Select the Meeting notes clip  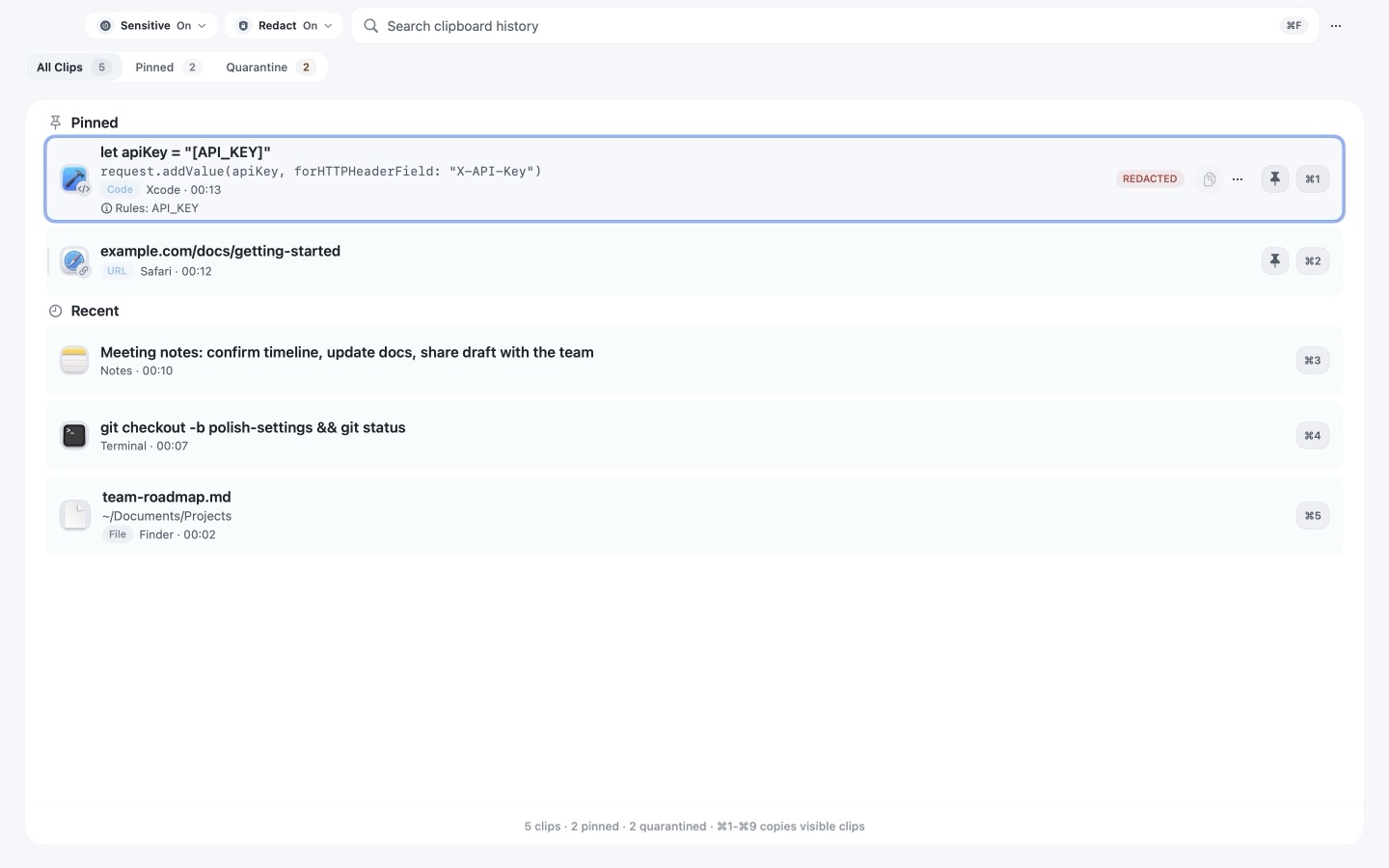tap(694, 361)
